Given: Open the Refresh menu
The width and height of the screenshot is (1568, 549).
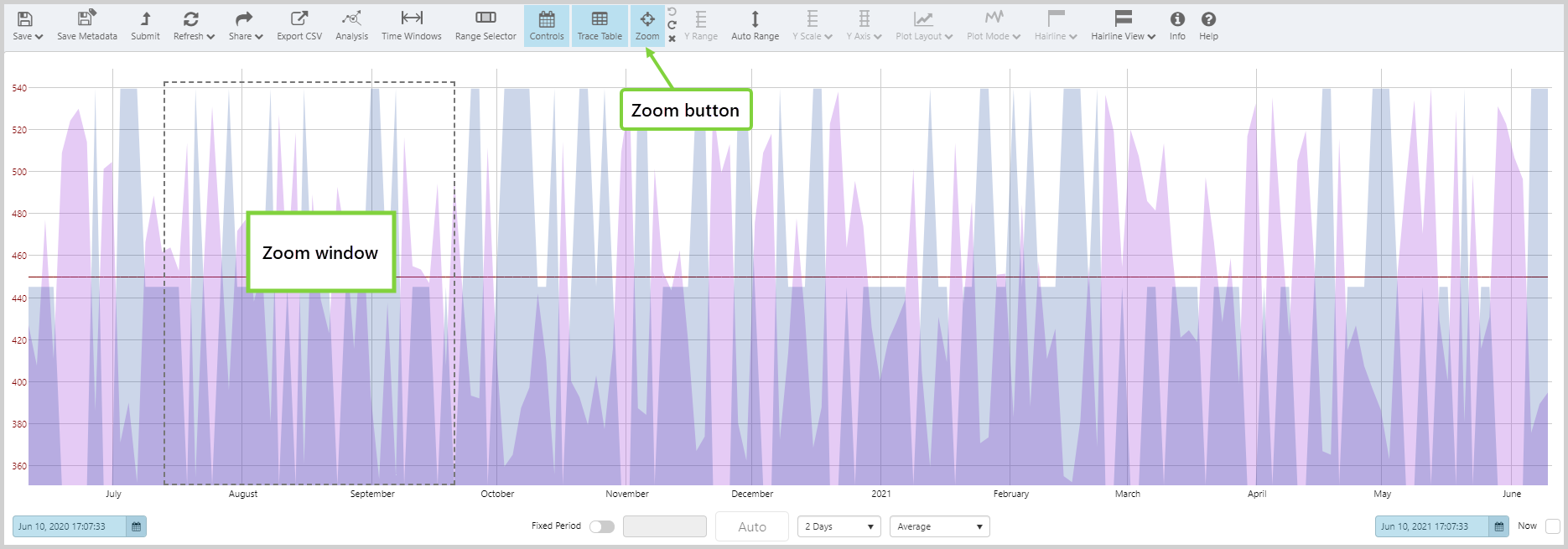Looking at the screenshot, I should point(193,24).
